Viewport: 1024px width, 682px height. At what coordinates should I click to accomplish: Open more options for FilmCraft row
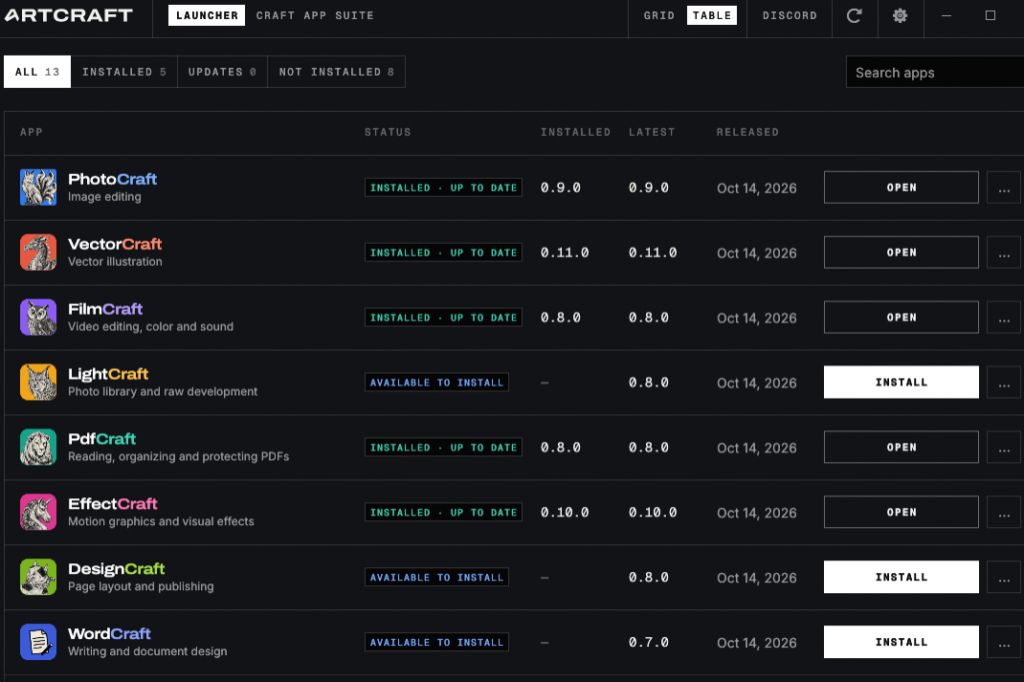(x=1004, y=317)
